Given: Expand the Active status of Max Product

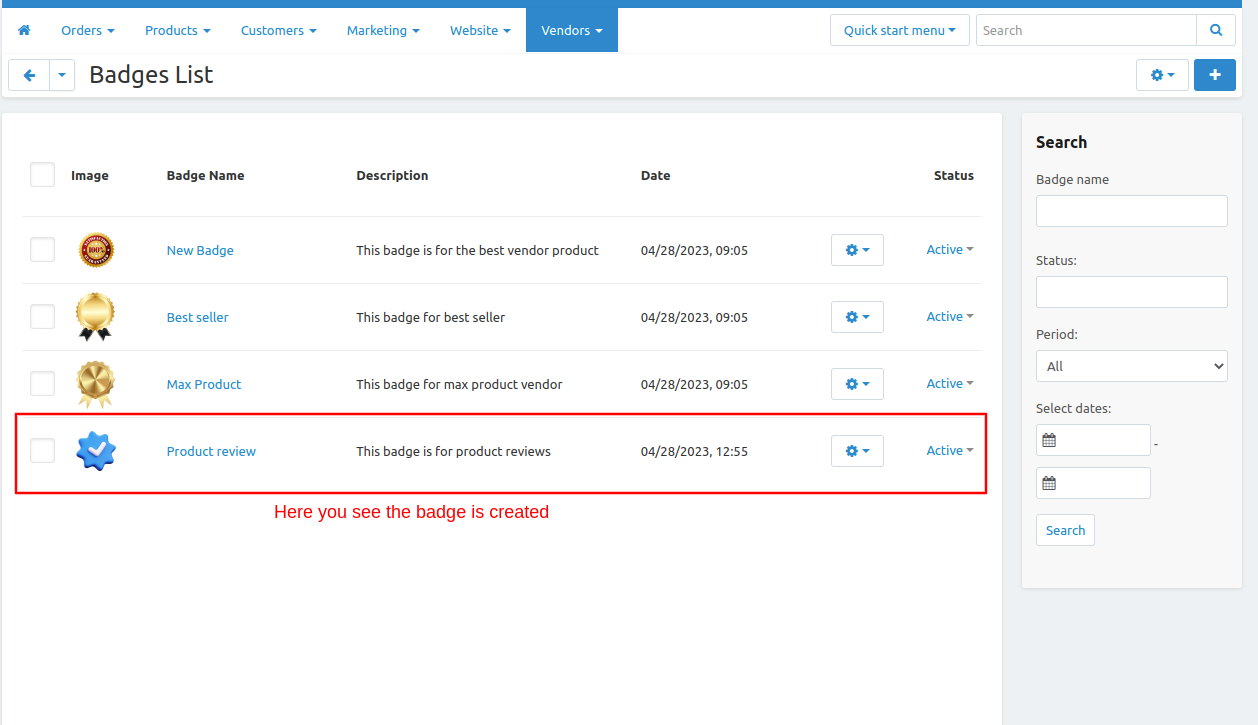Looking at the screenshot, I should point(949,384).
